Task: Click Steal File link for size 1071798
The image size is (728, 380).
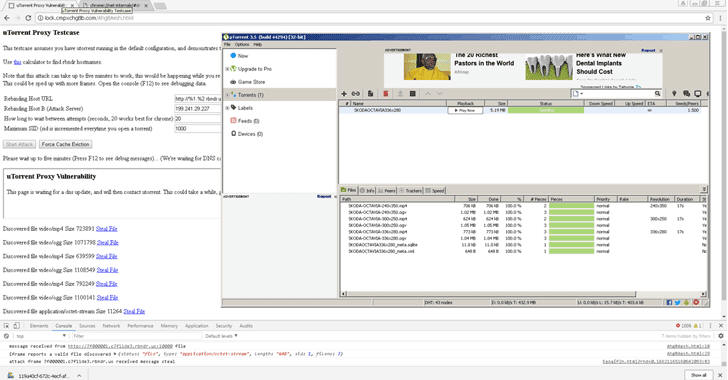Action: point(108,242)
